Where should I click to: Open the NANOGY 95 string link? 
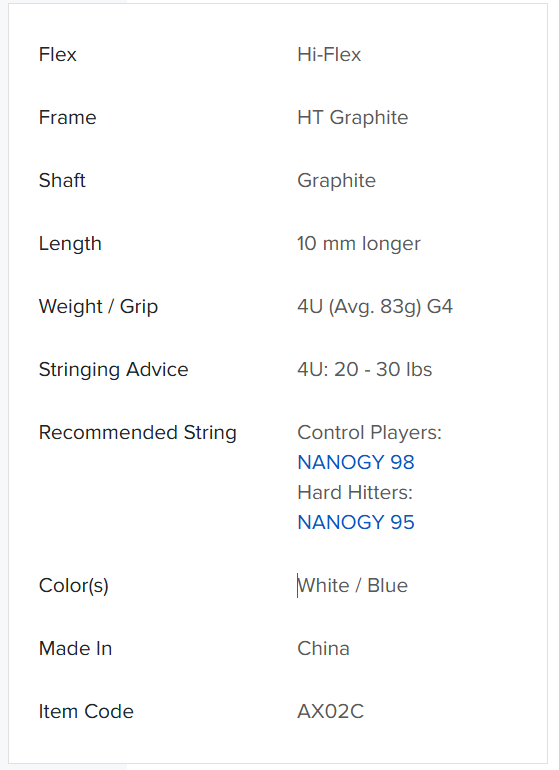(x=356, y=522)
